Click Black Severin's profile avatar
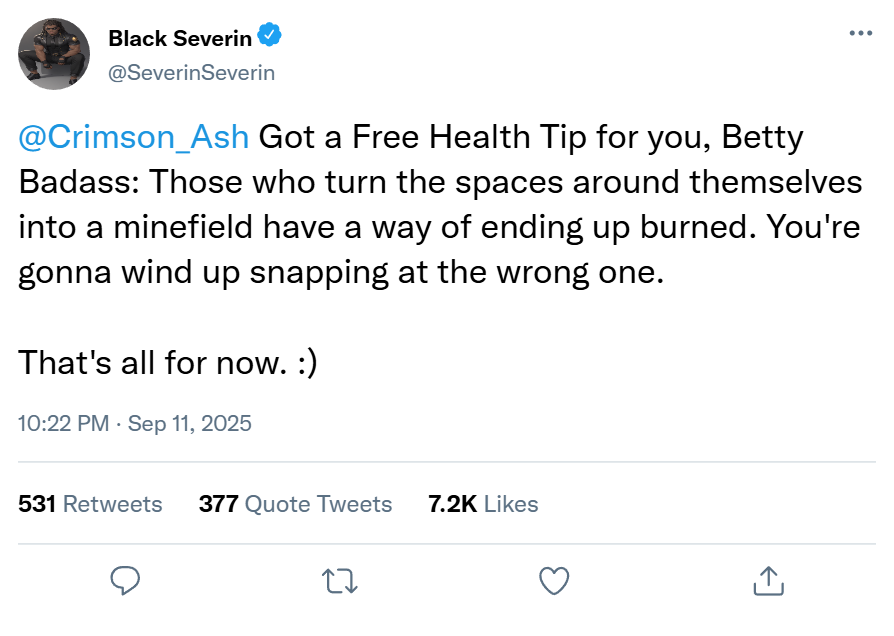Image resolution: width=894 pixels, height=636 pixels. [50, 53]
